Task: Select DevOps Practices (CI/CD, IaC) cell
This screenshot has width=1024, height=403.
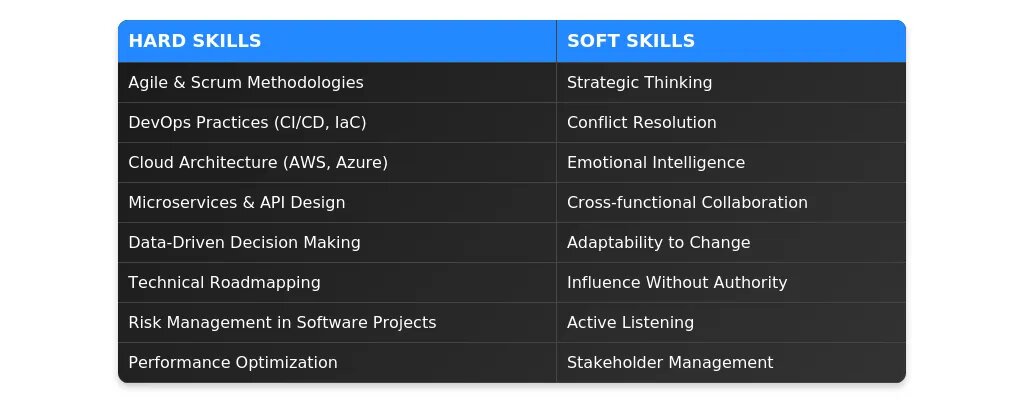Action: (x=337, y=122)
